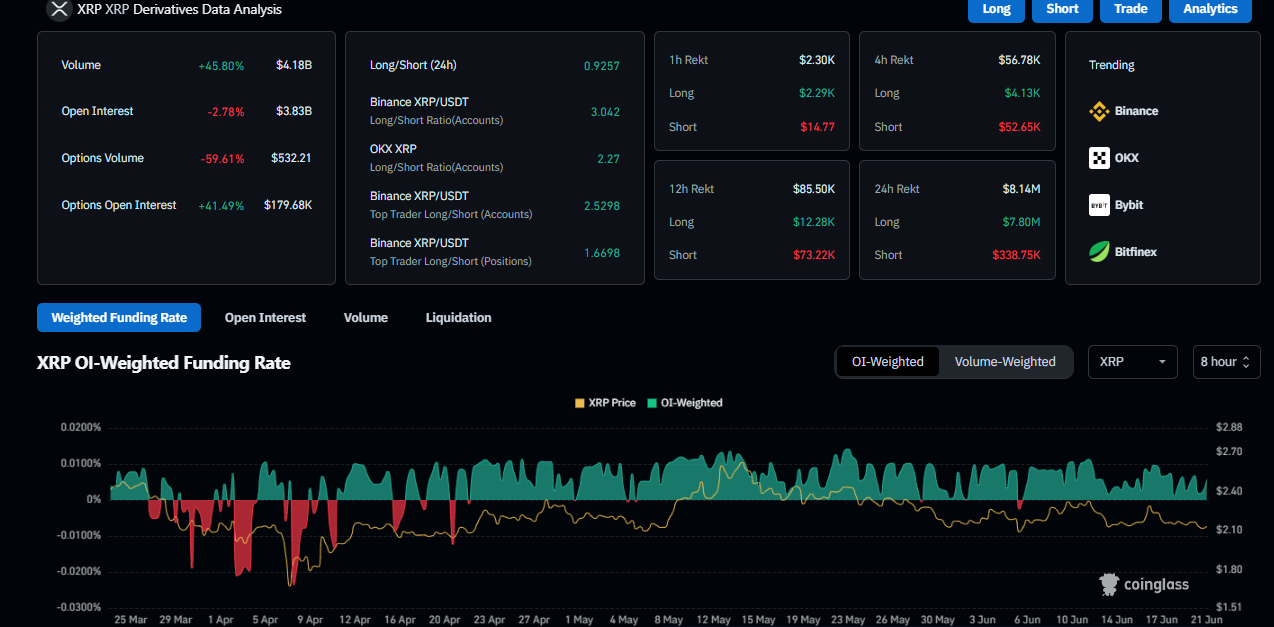Switch to the Liquidation tab

[x=458, y=318]
